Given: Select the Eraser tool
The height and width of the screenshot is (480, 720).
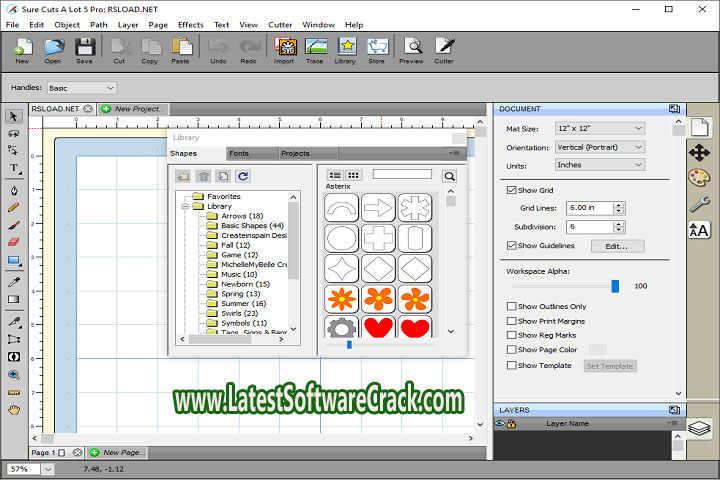Looking at the screenshot, I should (x=14, y=242).
